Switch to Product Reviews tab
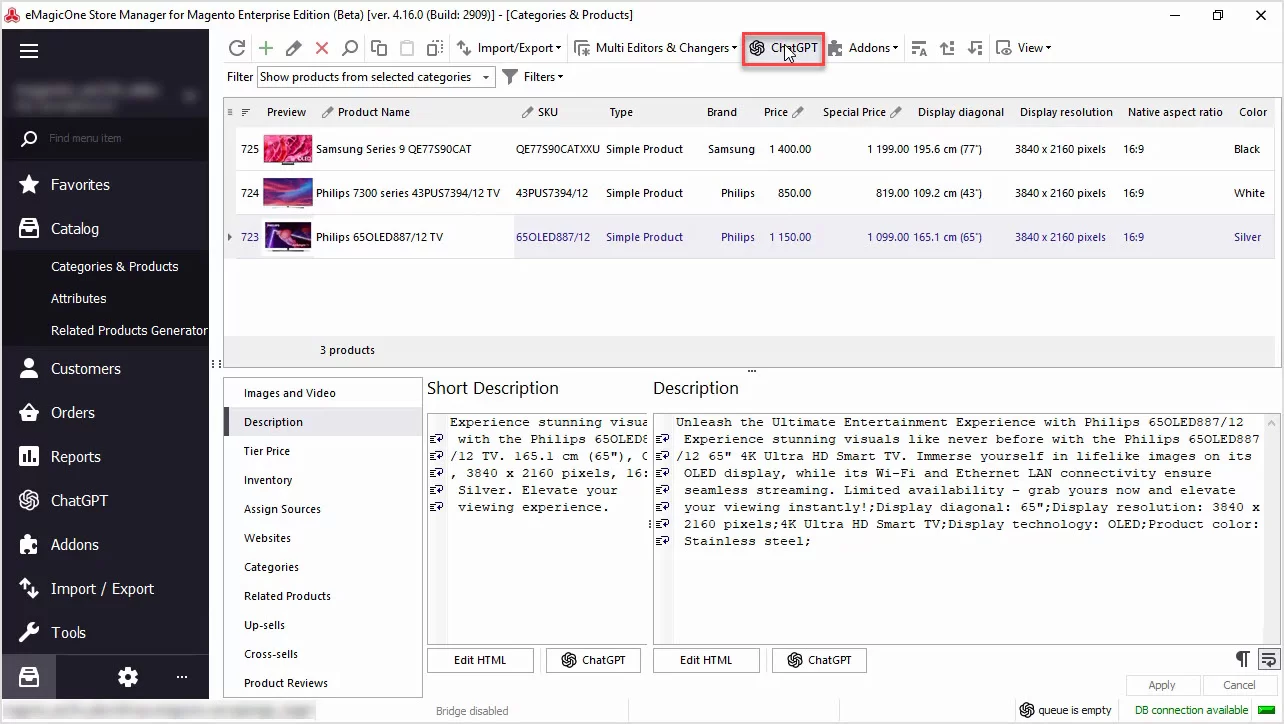1284x724 pixels. [x=323, y=683]
